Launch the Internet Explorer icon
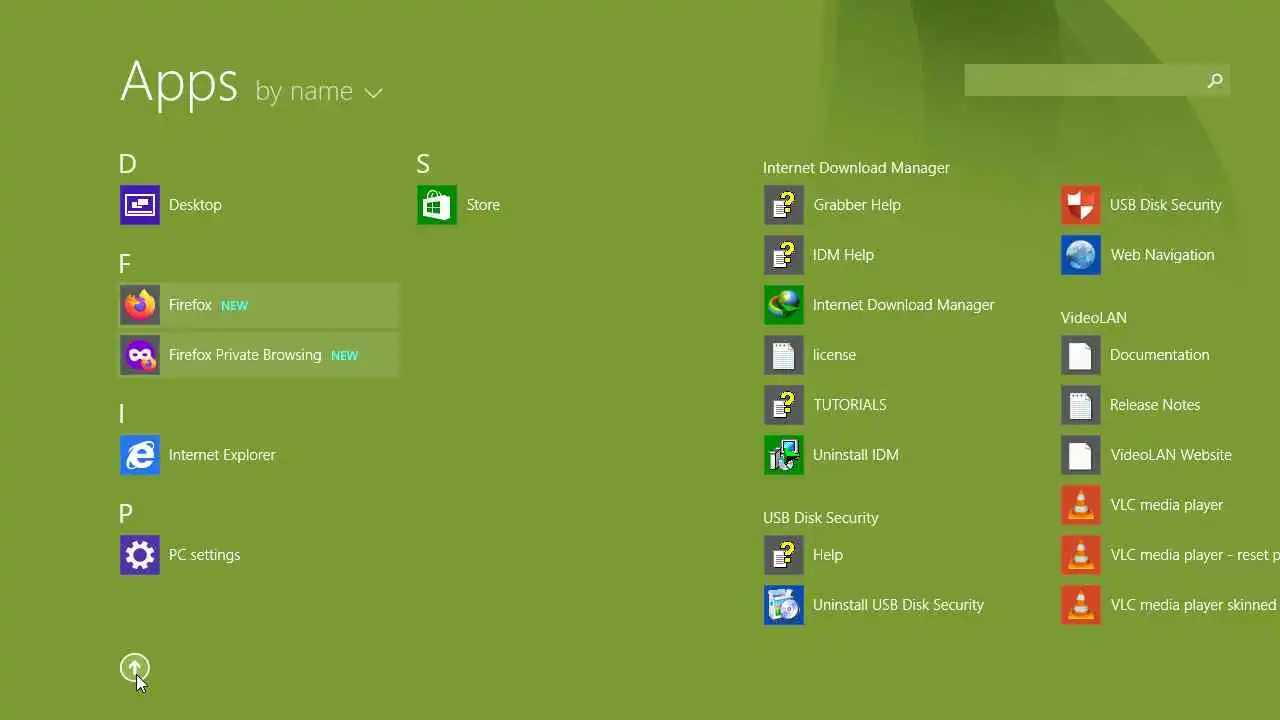The height and width of the screenshot is (720, 1280). 140,455
